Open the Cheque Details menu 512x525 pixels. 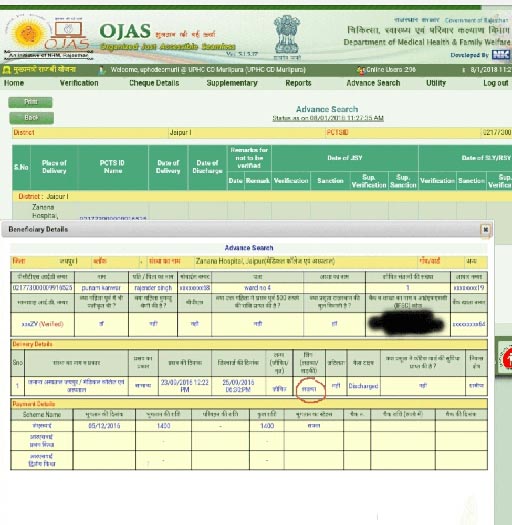154,83
